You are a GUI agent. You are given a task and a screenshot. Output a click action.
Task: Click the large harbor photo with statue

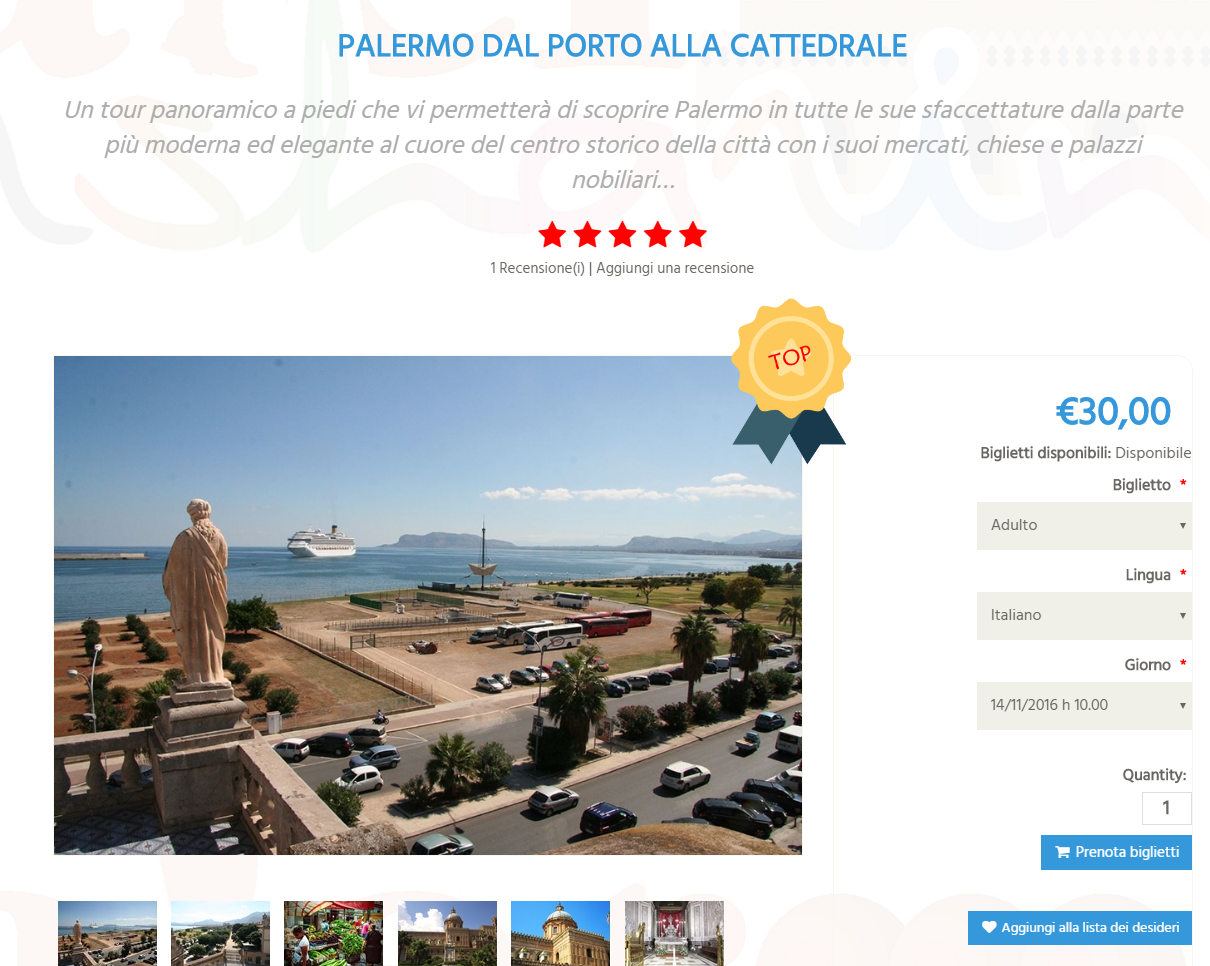tap(428, 605)
